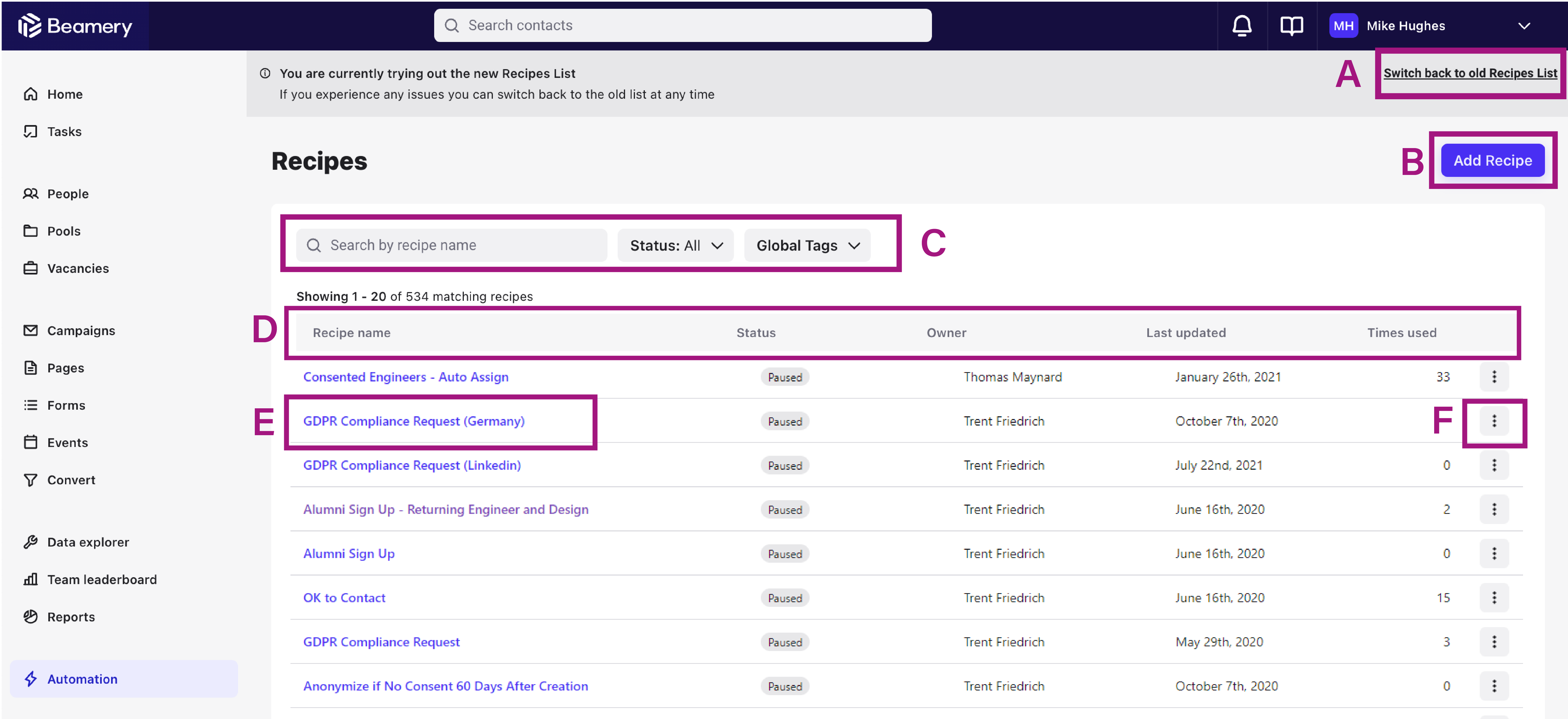Viewport: 1568px width, 719px height.
Task: Open the three-dot menu for GDPR Linkedin row
Action: coord(1494,465)
